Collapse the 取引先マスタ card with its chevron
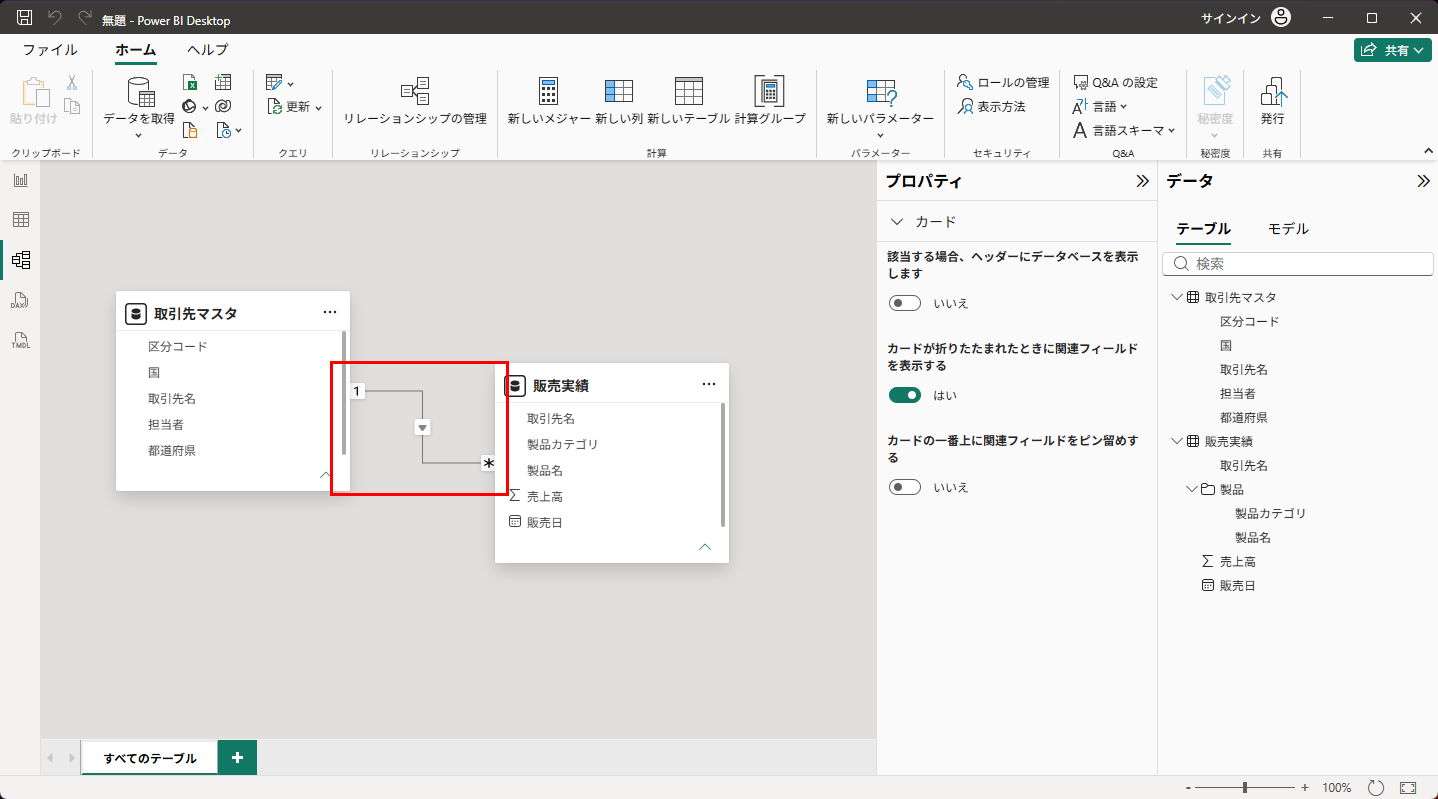Viewport: 1438px width, 799px height. click(x=326, y=475)
